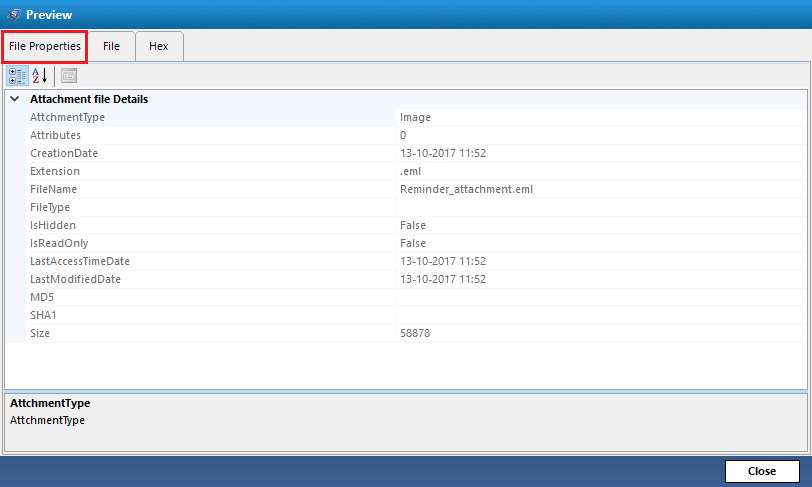
Task: Click the LastAccessTimeDate value
Action: point(443,261)
